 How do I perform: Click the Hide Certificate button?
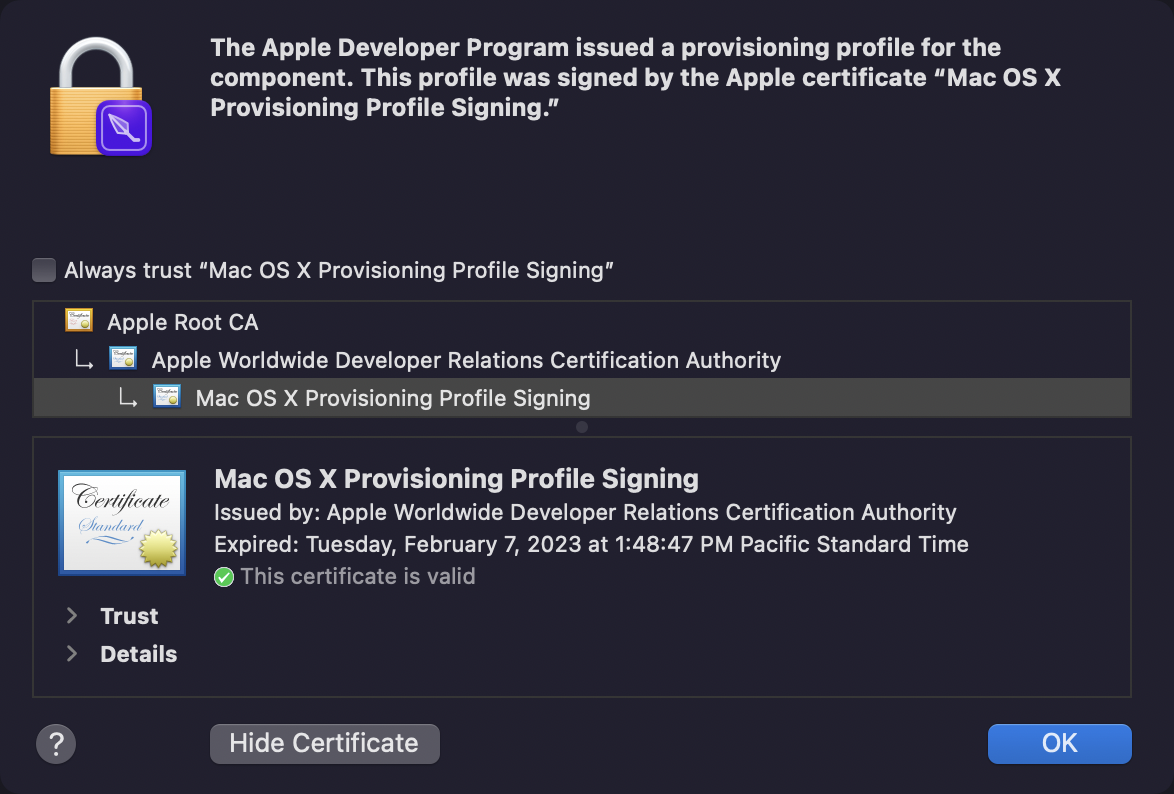pyautogui.click(x=324, y=743)
